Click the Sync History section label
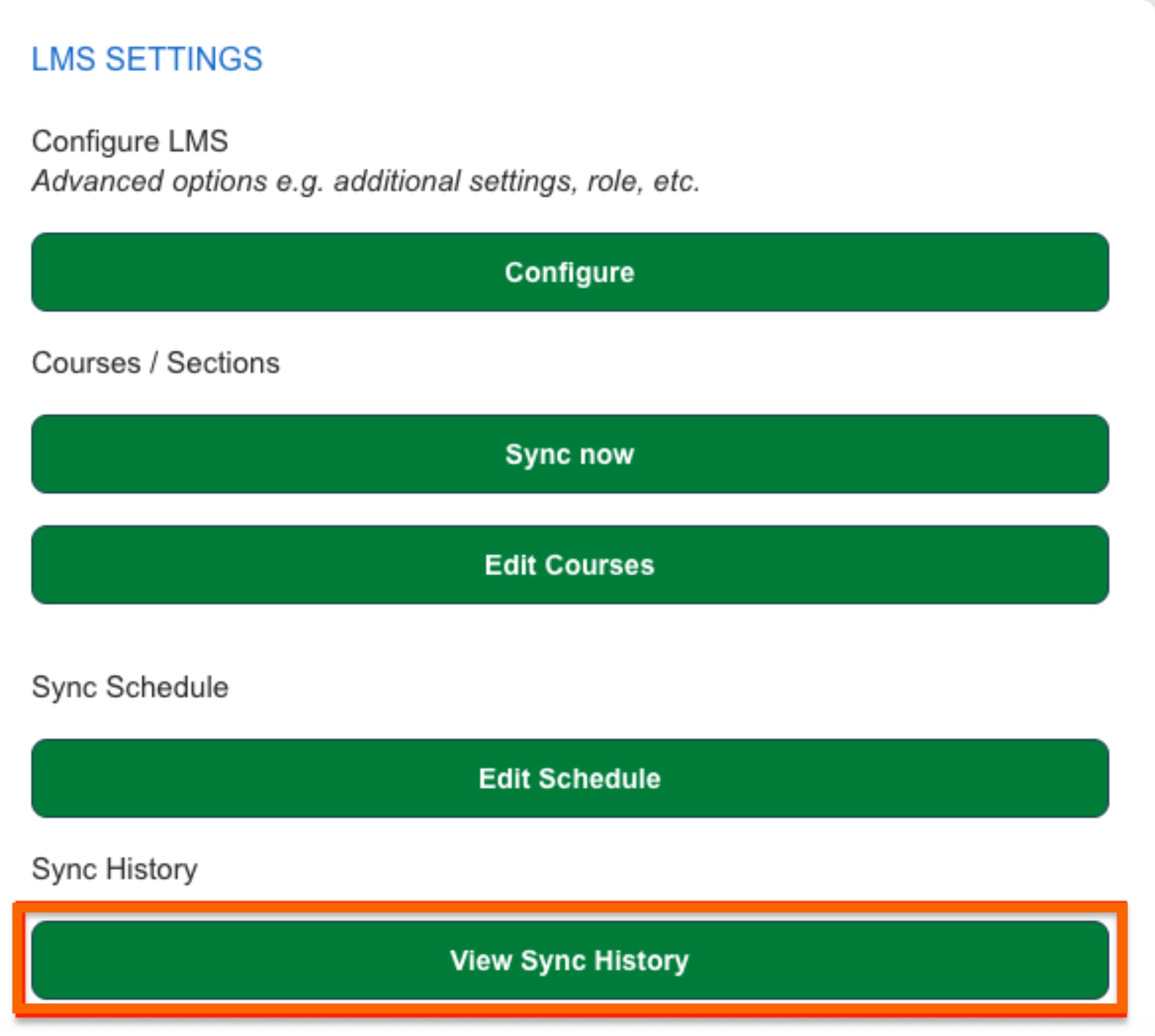Image resolution: width=1155 pixels, height=1036 pixels. [114, 869]
